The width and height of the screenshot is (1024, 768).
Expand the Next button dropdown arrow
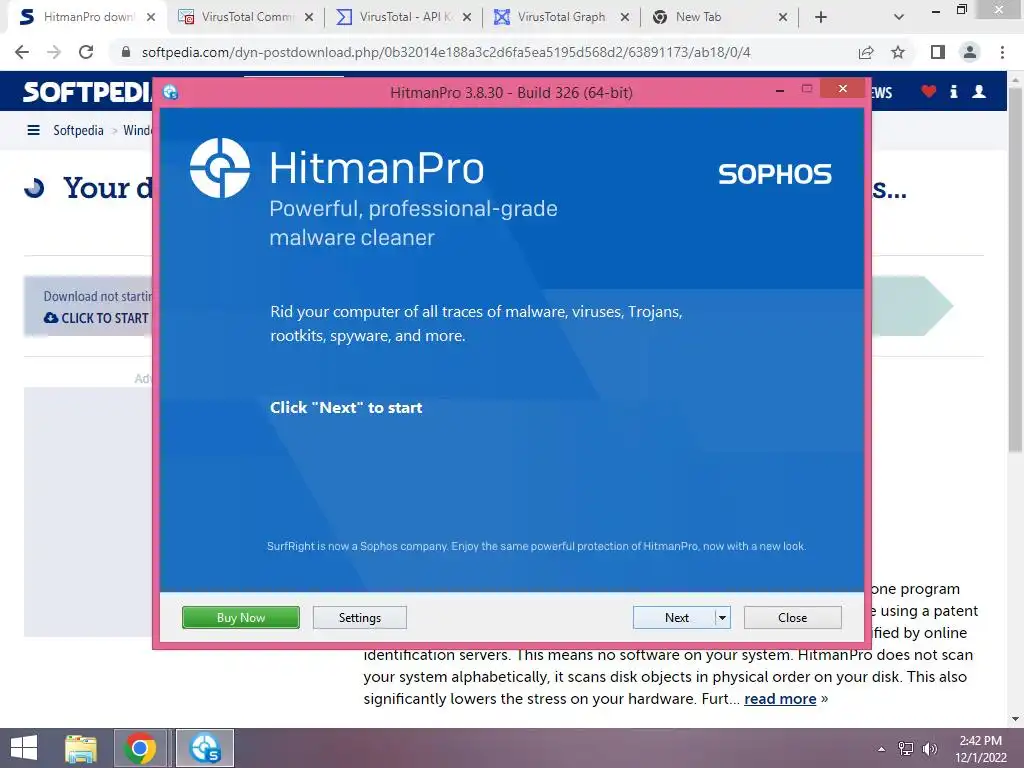(x=722, y=617)
